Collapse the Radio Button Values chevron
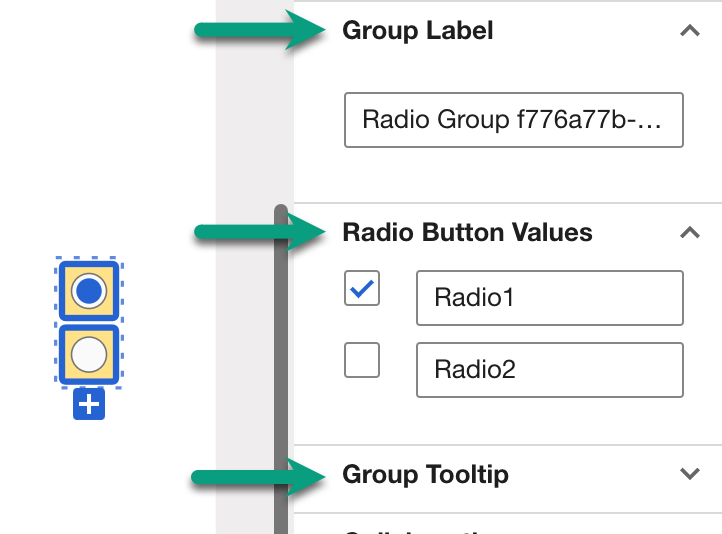 pos(689,233)
